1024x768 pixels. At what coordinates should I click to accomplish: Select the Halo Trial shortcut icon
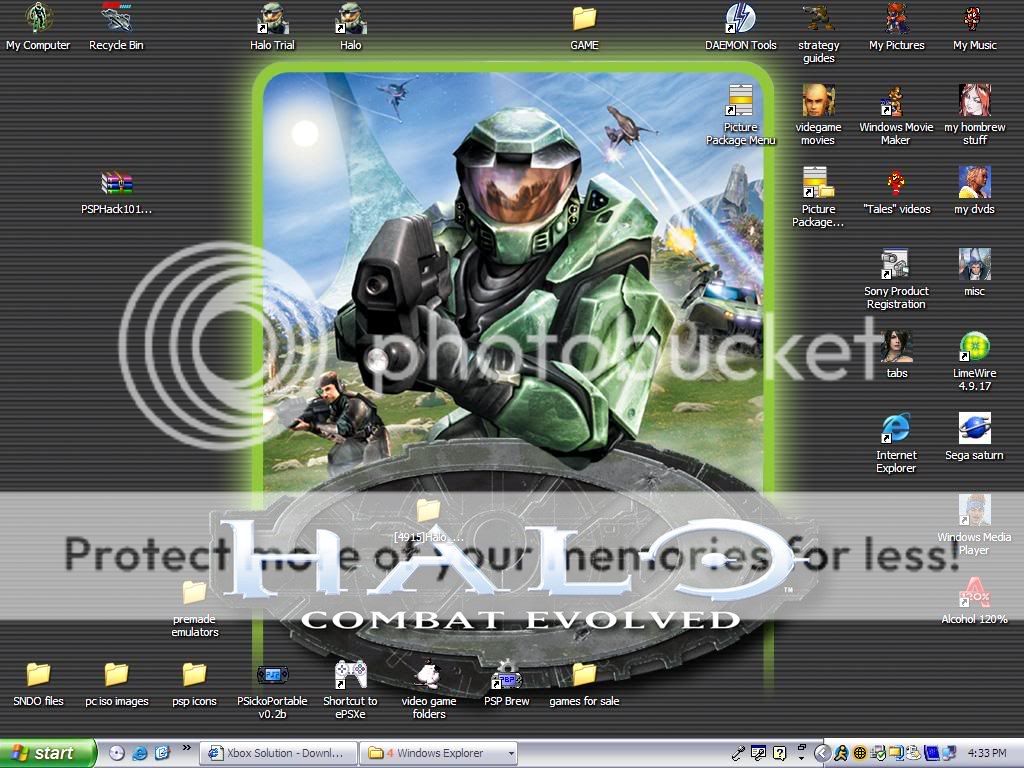tap(272, 19)
